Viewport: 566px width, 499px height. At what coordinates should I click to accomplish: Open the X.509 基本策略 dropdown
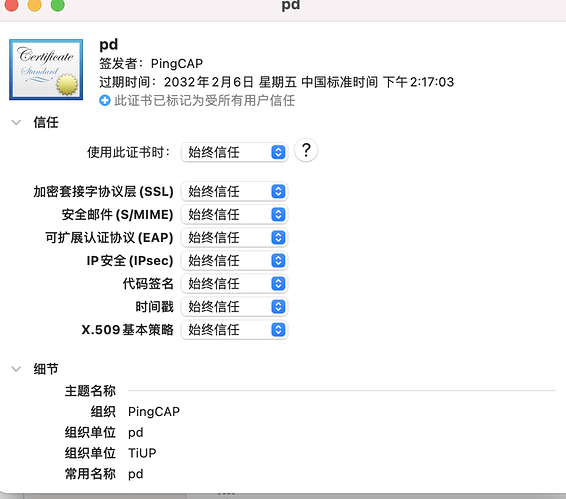(x=234, y=330)
